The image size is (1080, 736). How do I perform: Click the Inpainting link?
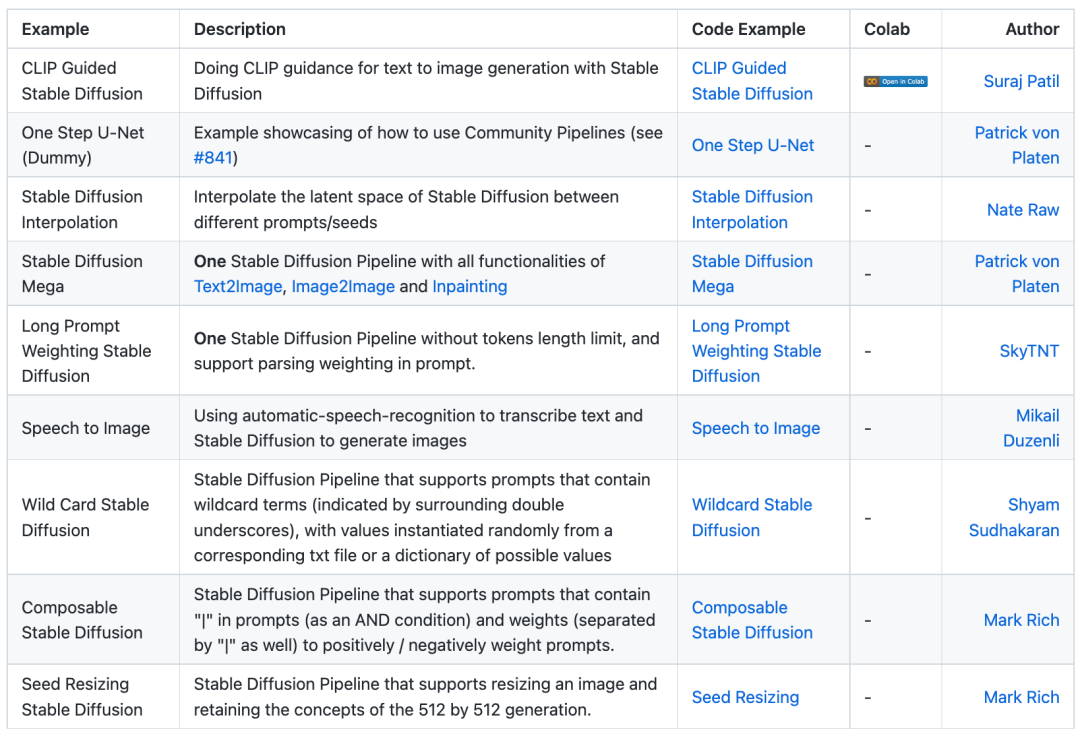469,286
